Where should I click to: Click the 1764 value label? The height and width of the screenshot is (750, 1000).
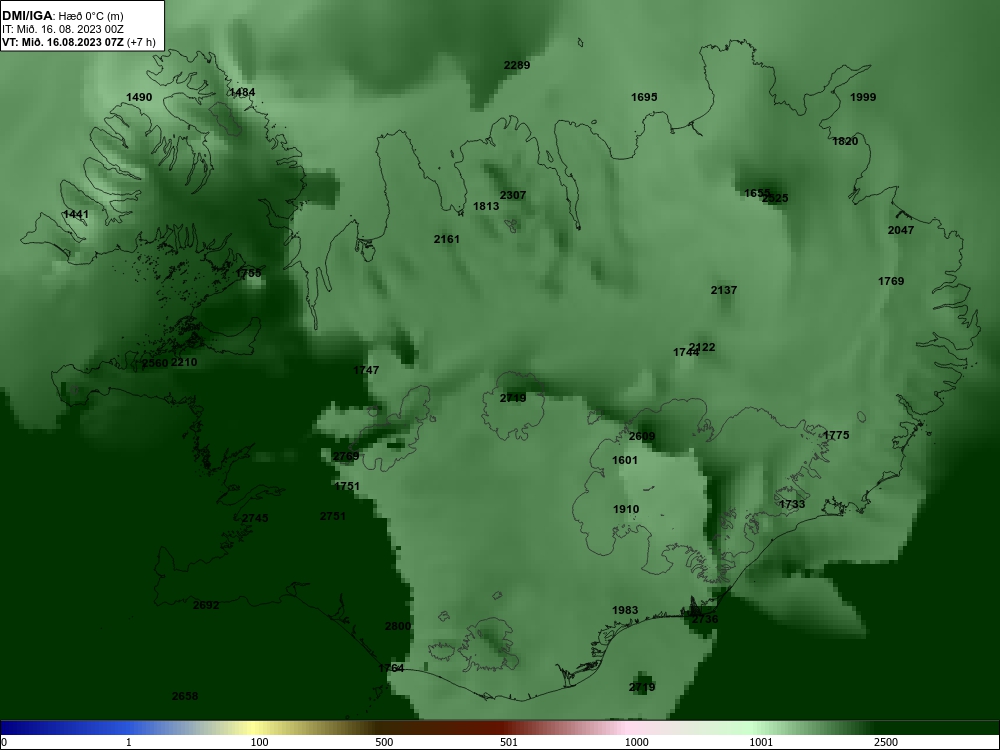point(391,668)
